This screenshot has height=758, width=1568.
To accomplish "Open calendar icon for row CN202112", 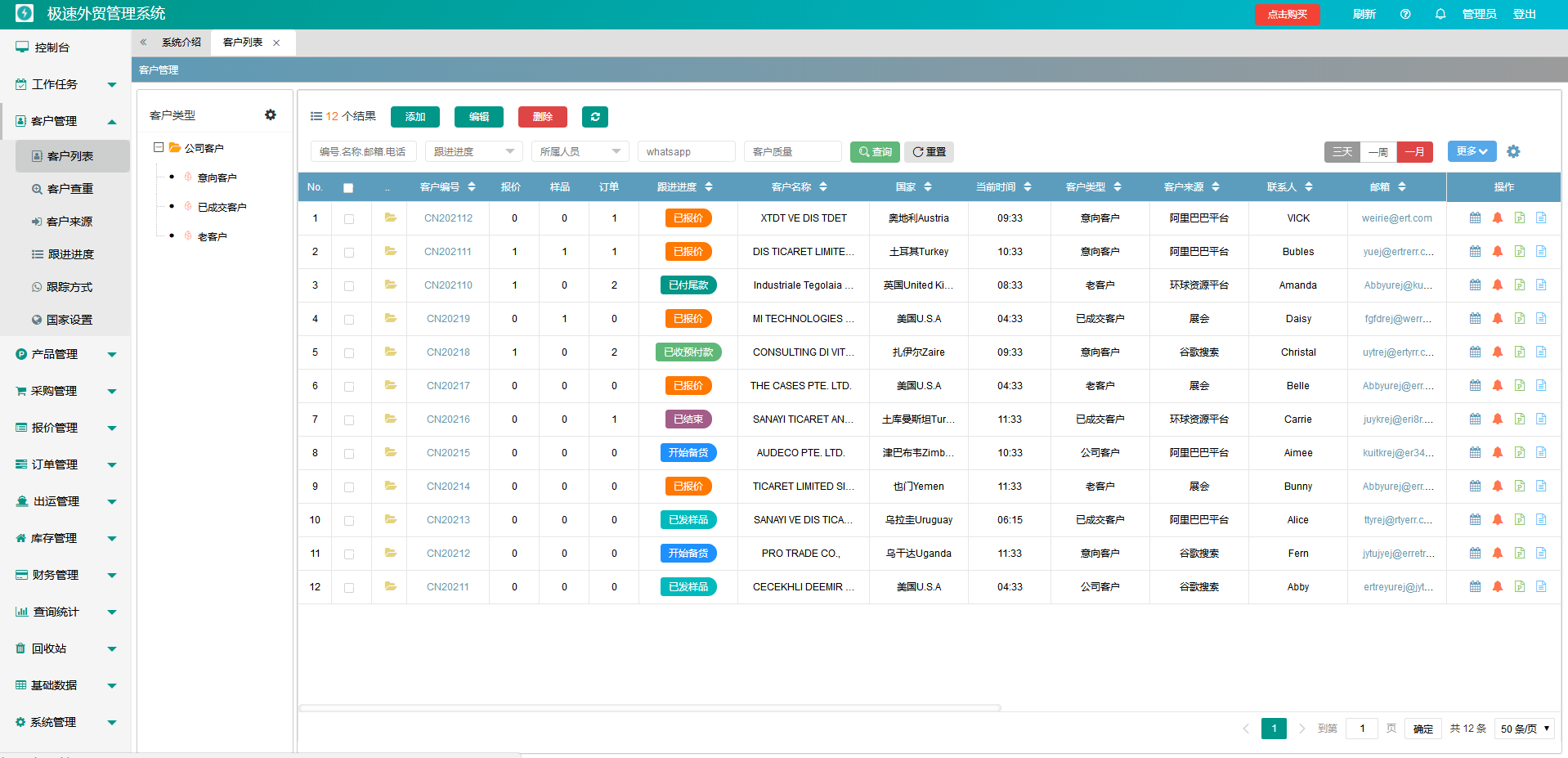I will pyautogui.click(x=1475, y=218).
